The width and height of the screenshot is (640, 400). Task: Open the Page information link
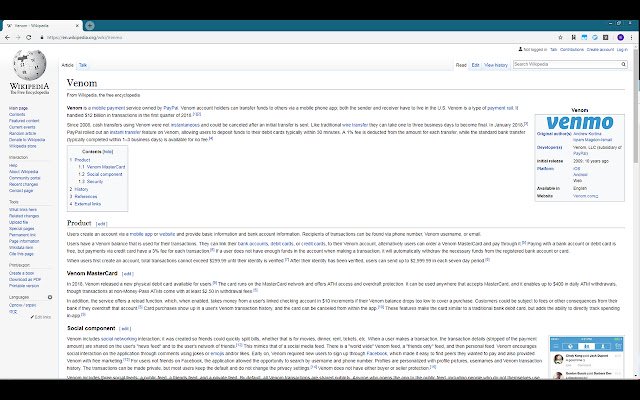tap(24, 241)
